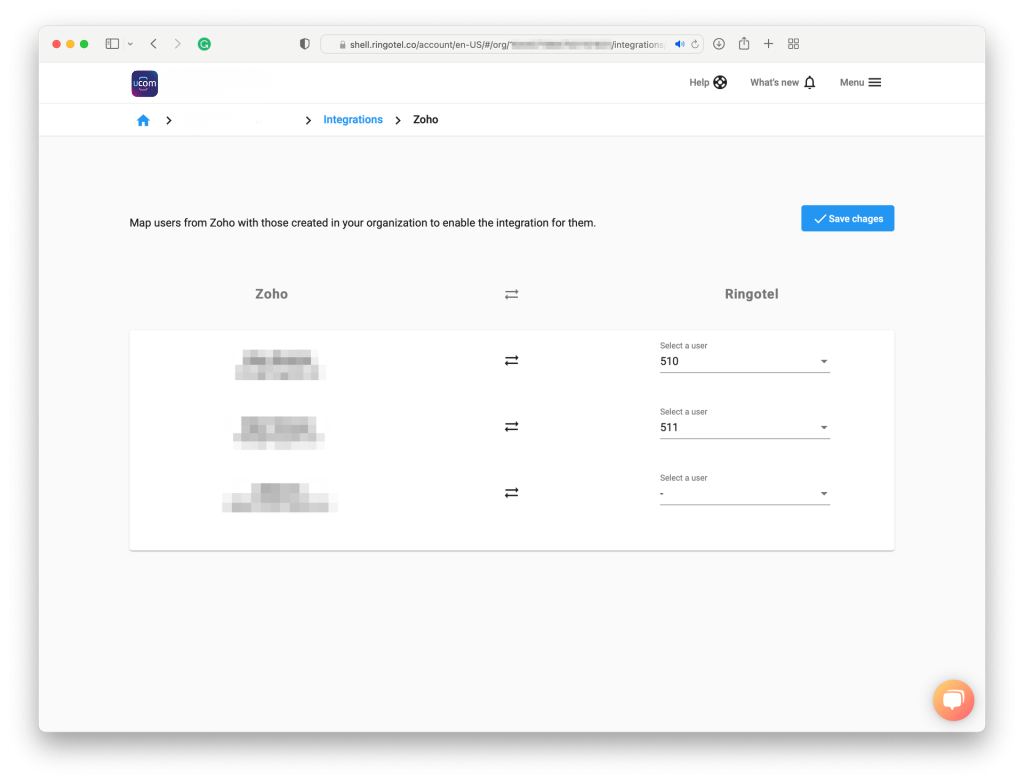Expand the unassigned user dropdown showing dash

coord(744,493)
